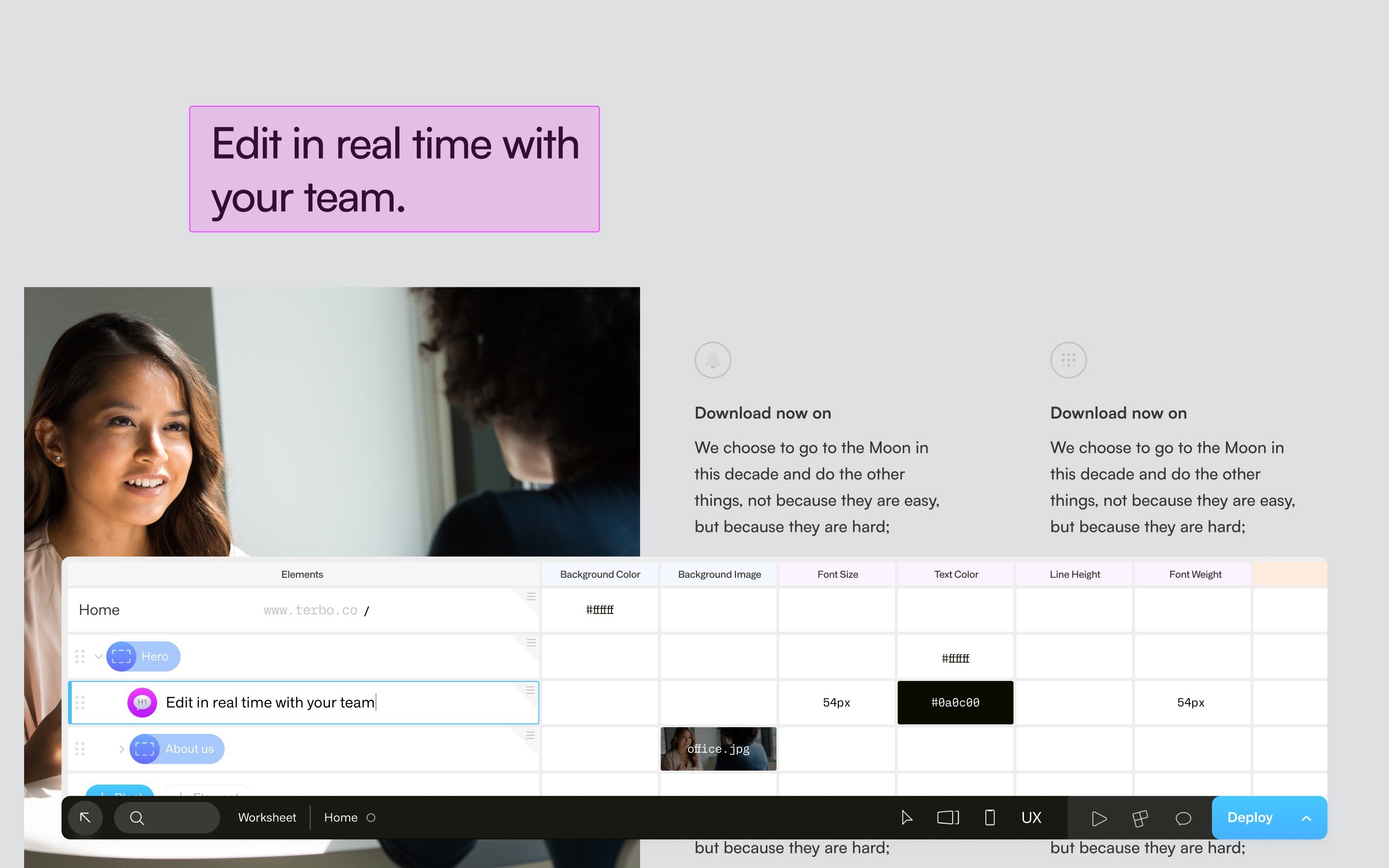Open the Hero row menu lines icon
The height and width of the screenshot is (868, 1389).
531,643
